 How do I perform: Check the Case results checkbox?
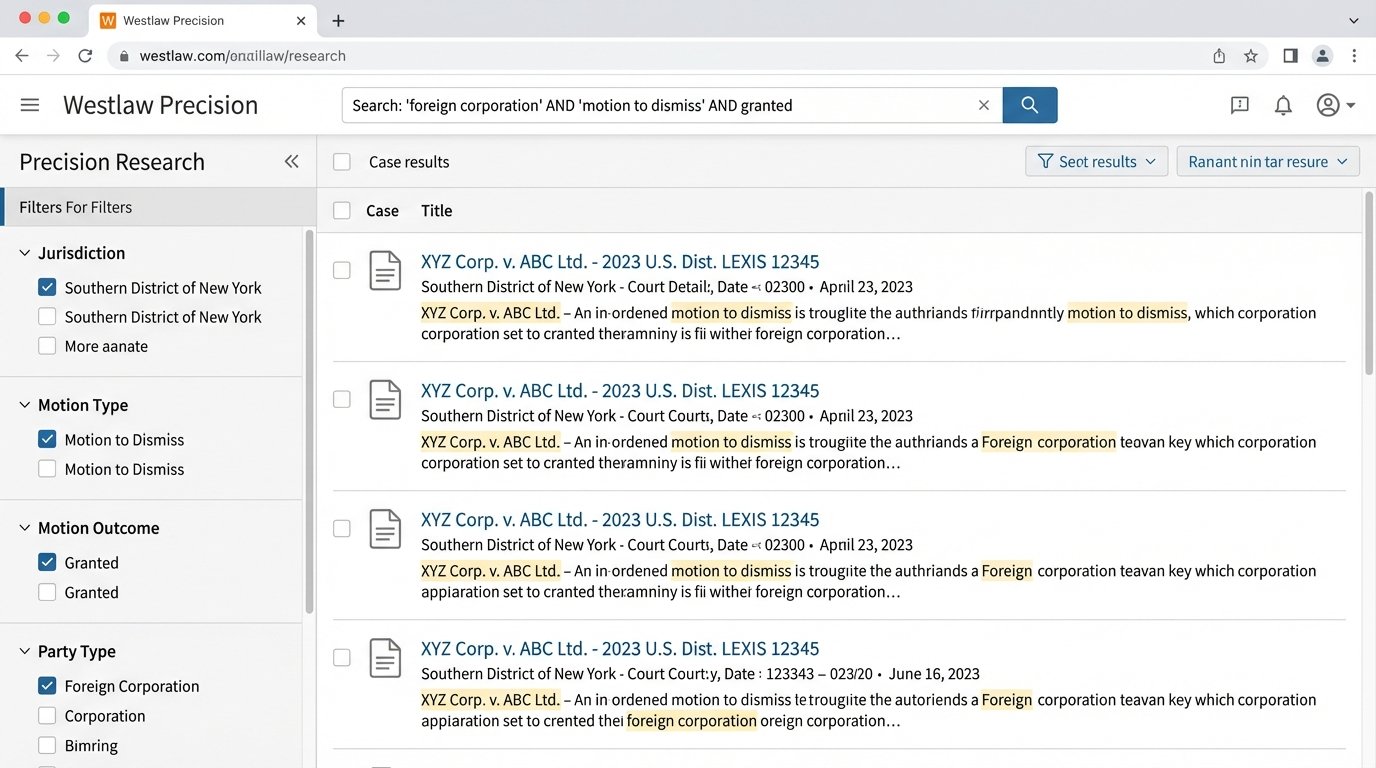(341, 161)
